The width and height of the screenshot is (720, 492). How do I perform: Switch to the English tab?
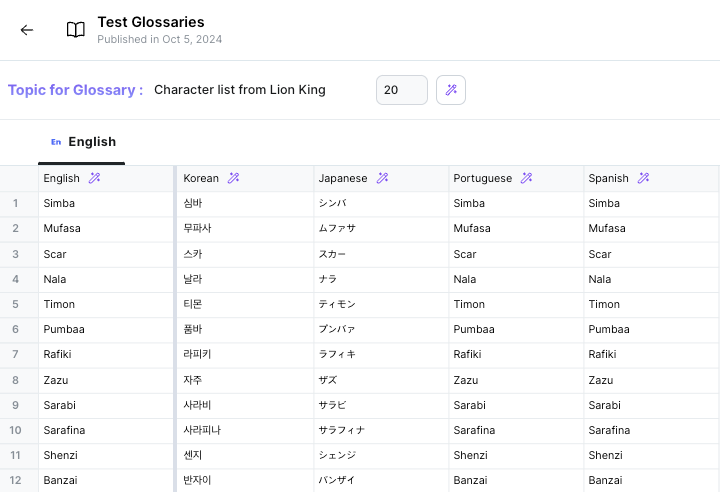tap(82, 142)
